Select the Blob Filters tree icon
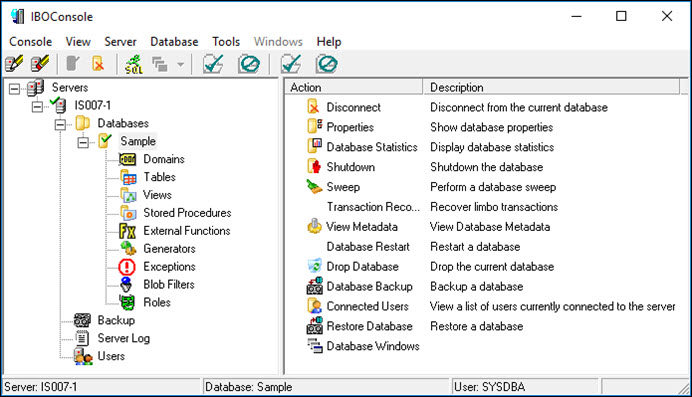Image resolution: width=692 pixels, height=397 pixels. point(126,285)
